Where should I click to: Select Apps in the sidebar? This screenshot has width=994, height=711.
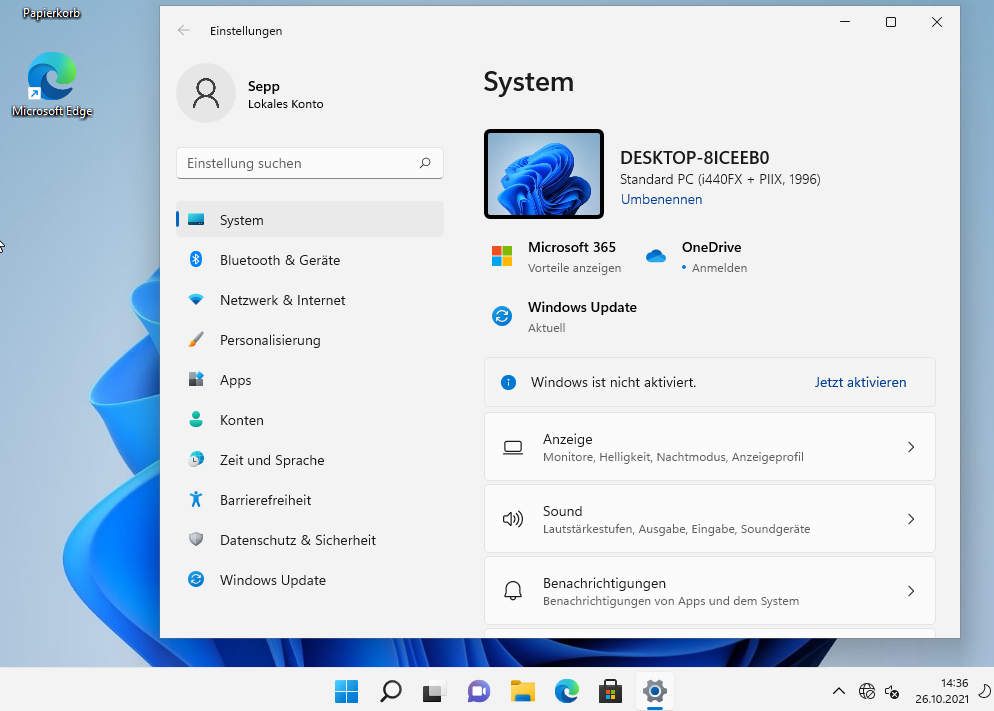pos(309,380)
